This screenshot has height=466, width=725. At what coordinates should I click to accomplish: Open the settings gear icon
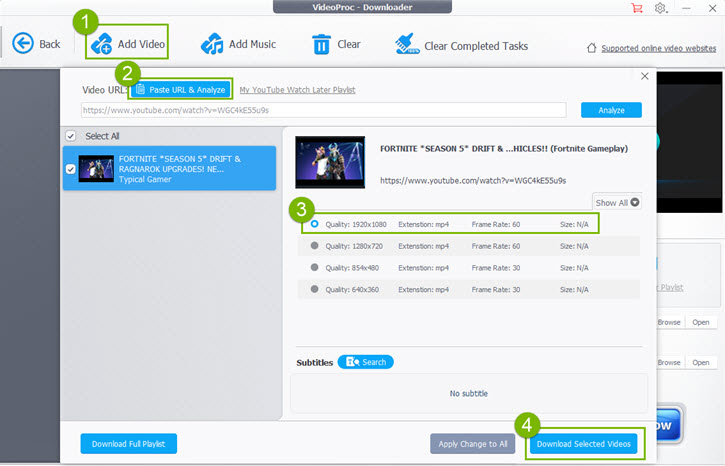661,8
